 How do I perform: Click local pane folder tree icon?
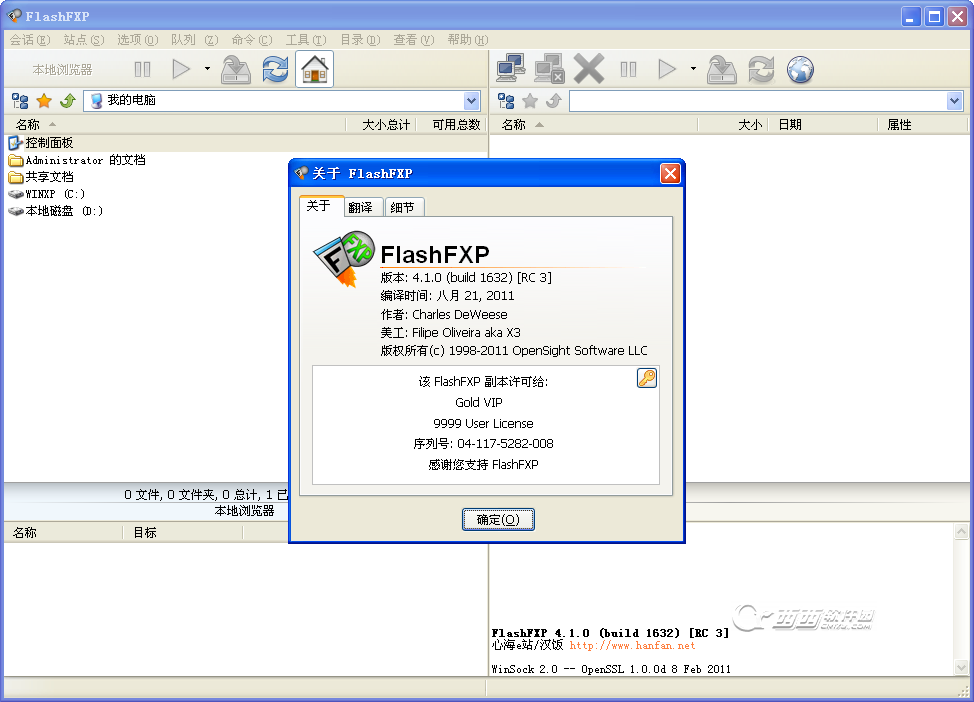pyautogui.click(x=20, y=101)
